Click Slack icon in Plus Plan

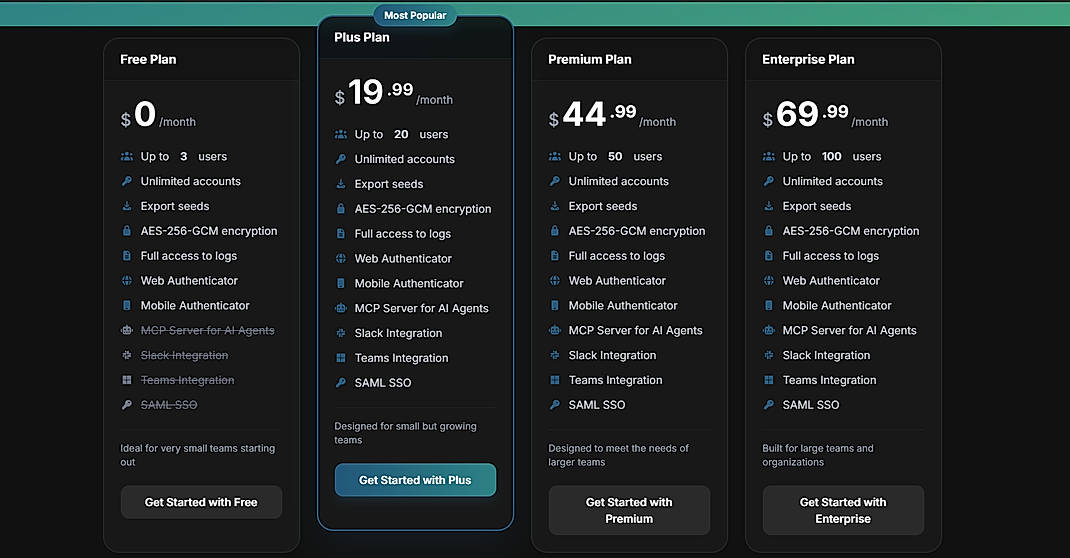point(341,333)
